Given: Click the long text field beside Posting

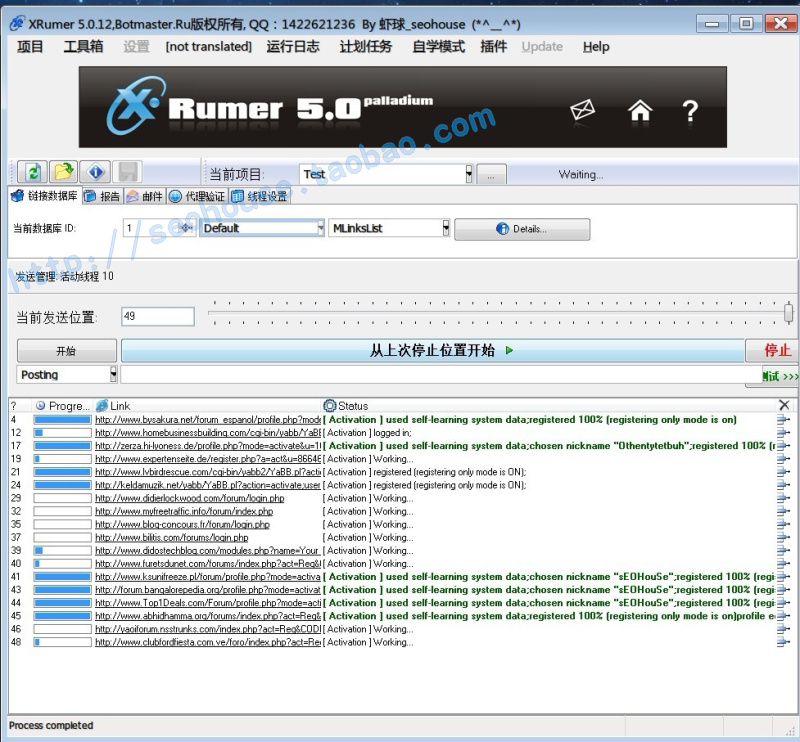Looking at the screenshot, I should pyautogui.click(x=441, y=375).
